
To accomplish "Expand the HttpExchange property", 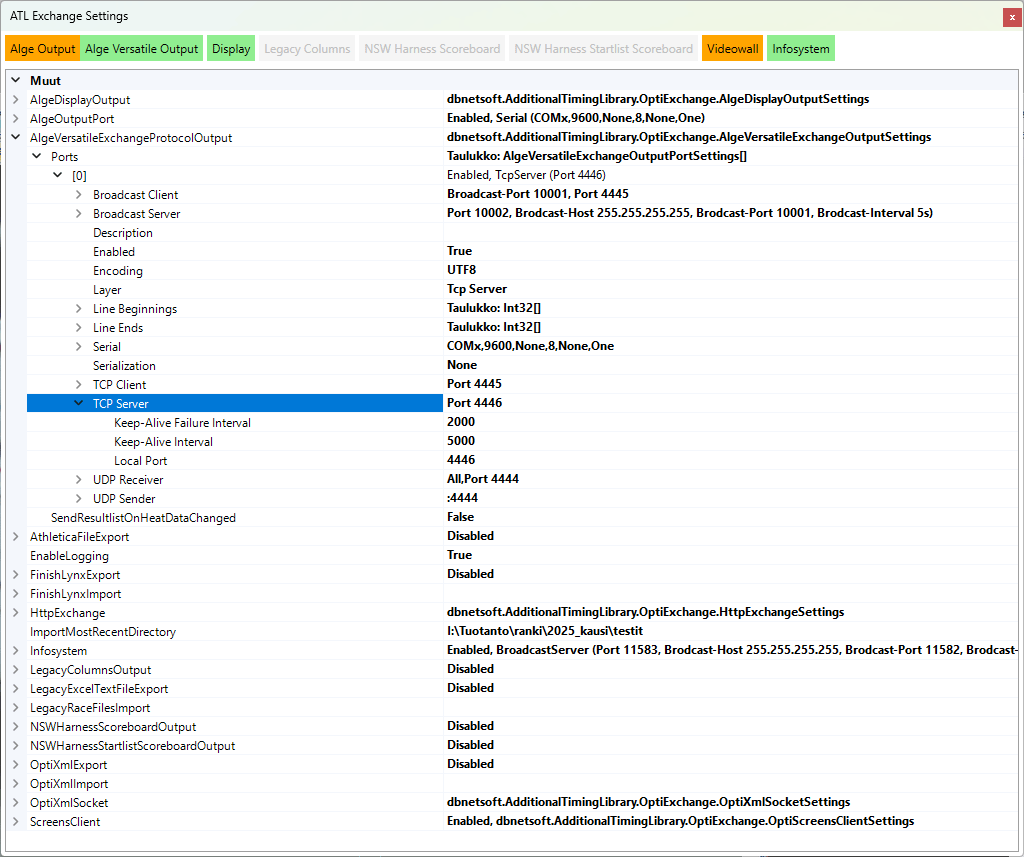I will [x=16, y=613].
